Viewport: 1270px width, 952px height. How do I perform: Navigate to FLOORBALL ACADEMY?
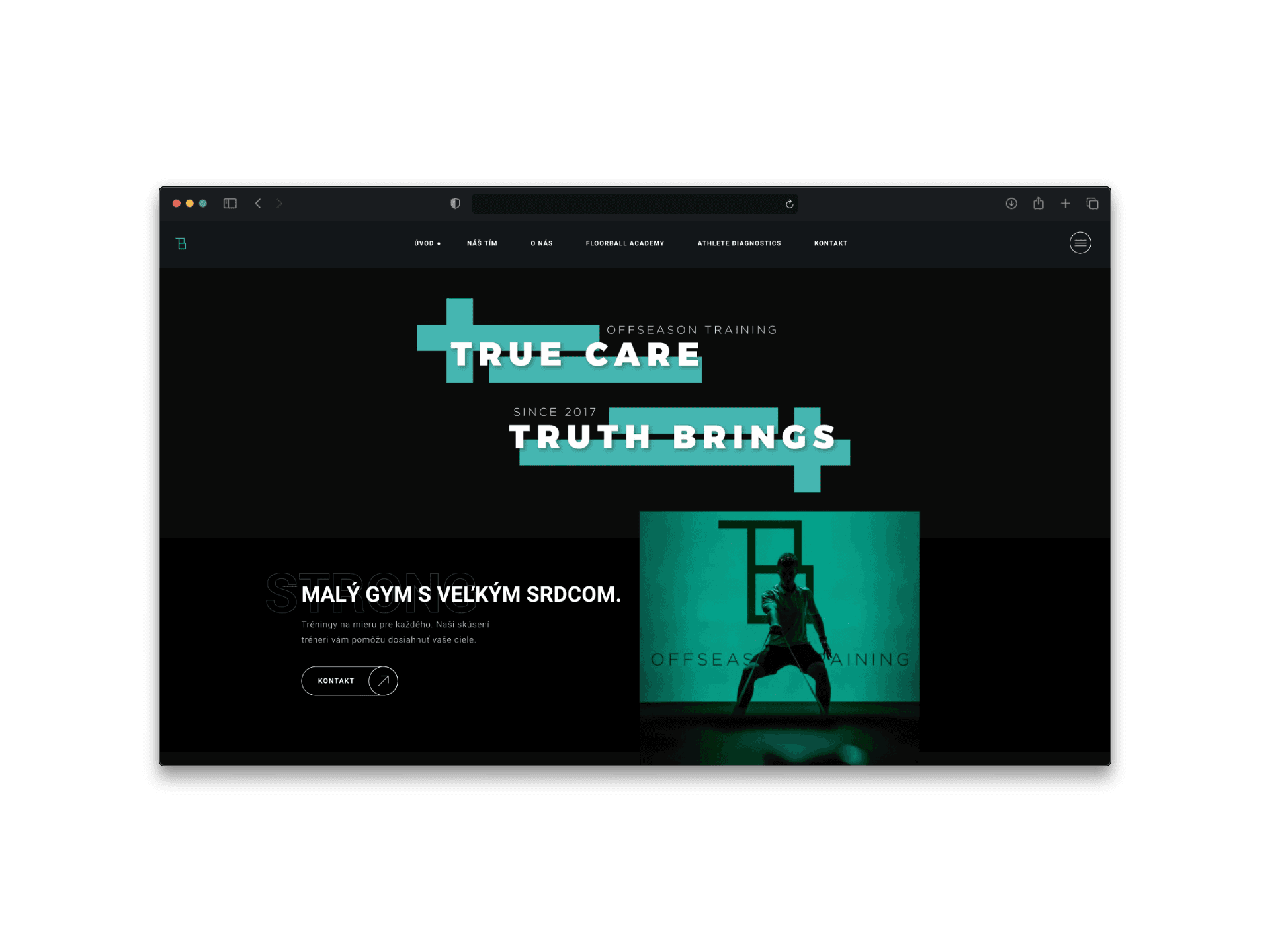(x=624, y=243)
